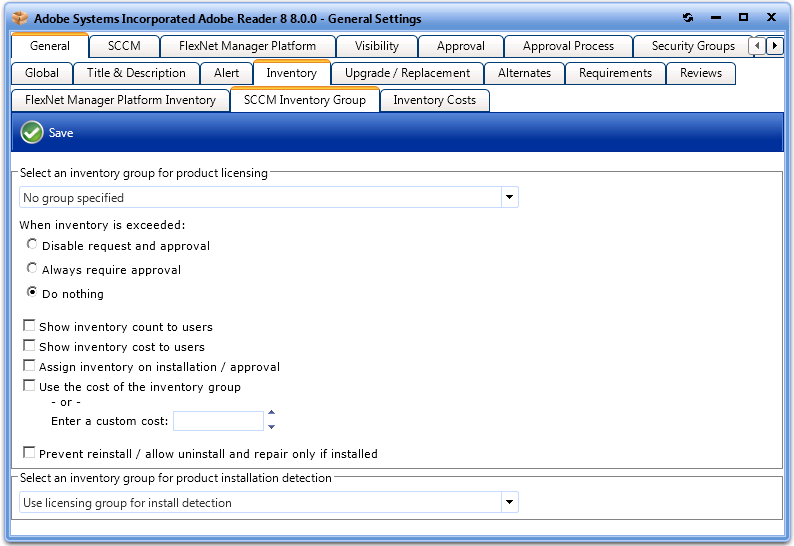Click the package icon in title bar

point(20,18)
